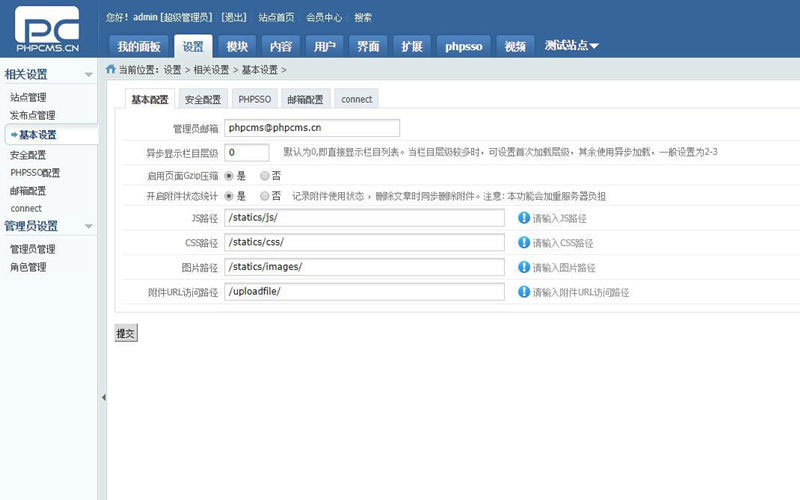
Task: Click the PHPCMS logo
Action: click(x=47, y=30)
